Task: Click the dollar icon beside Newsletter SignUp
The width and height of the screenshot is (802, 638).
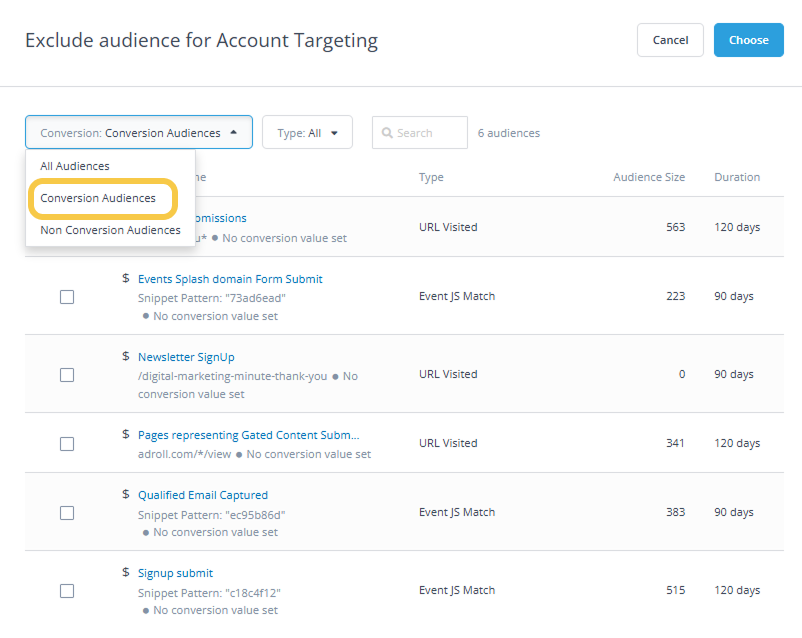Action: [126, 356]
